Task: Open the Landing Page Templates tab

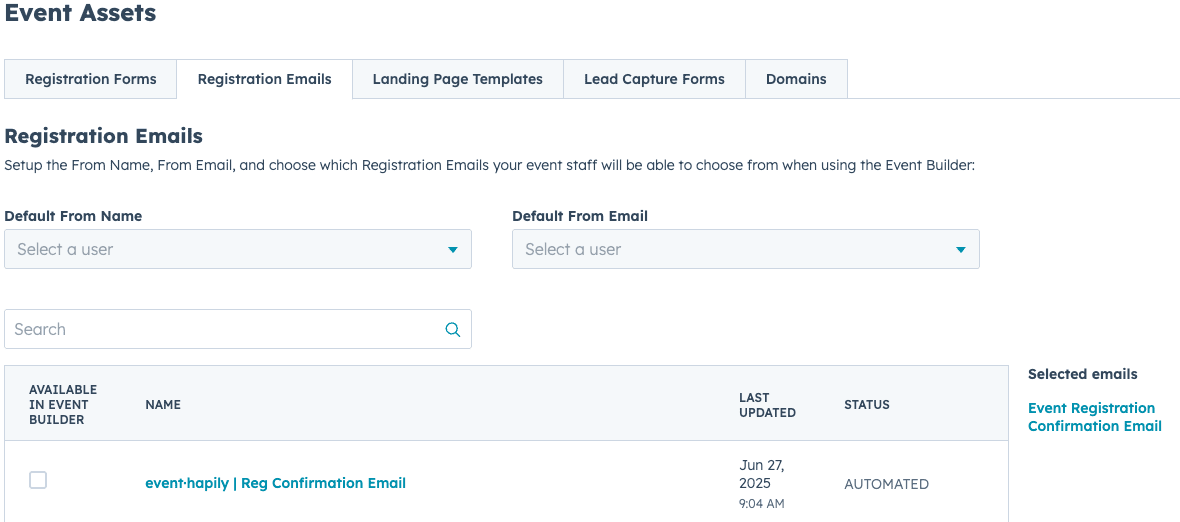Action: (x=457, y=79)
